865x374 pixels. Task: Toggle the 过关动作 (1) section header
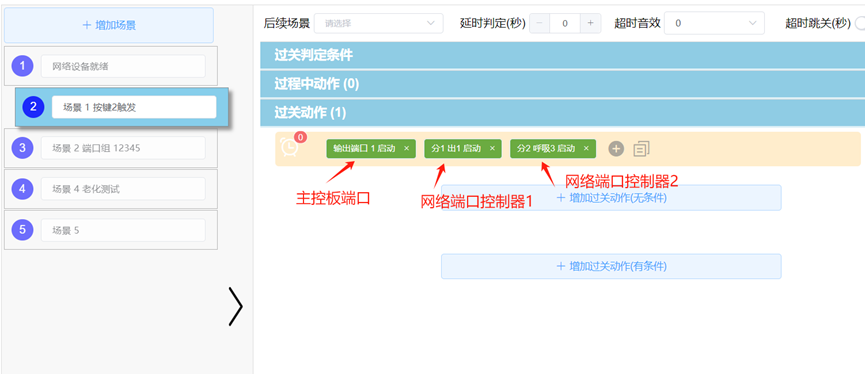[563, 113]
